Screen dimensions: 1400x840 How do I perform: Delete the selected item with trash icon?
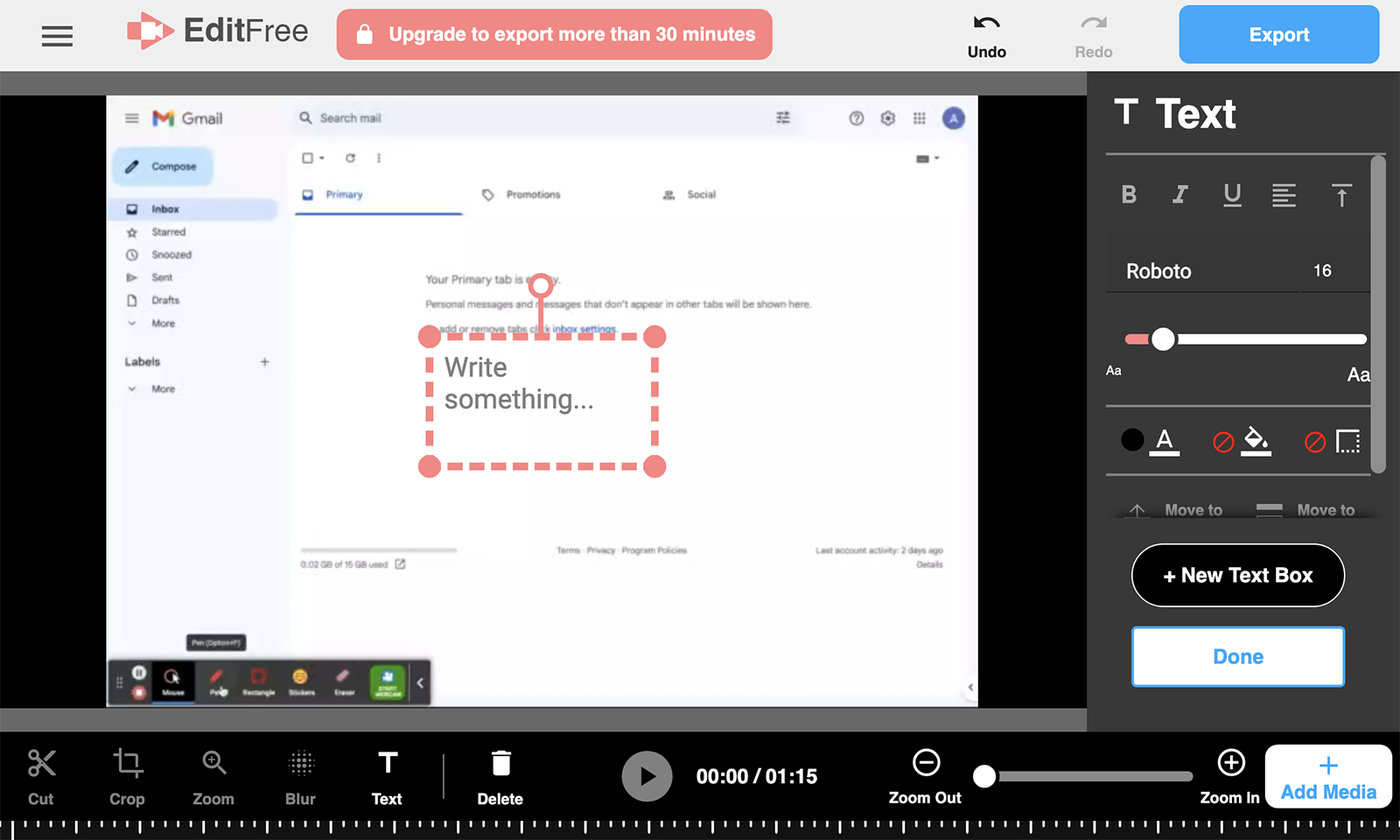500,776
